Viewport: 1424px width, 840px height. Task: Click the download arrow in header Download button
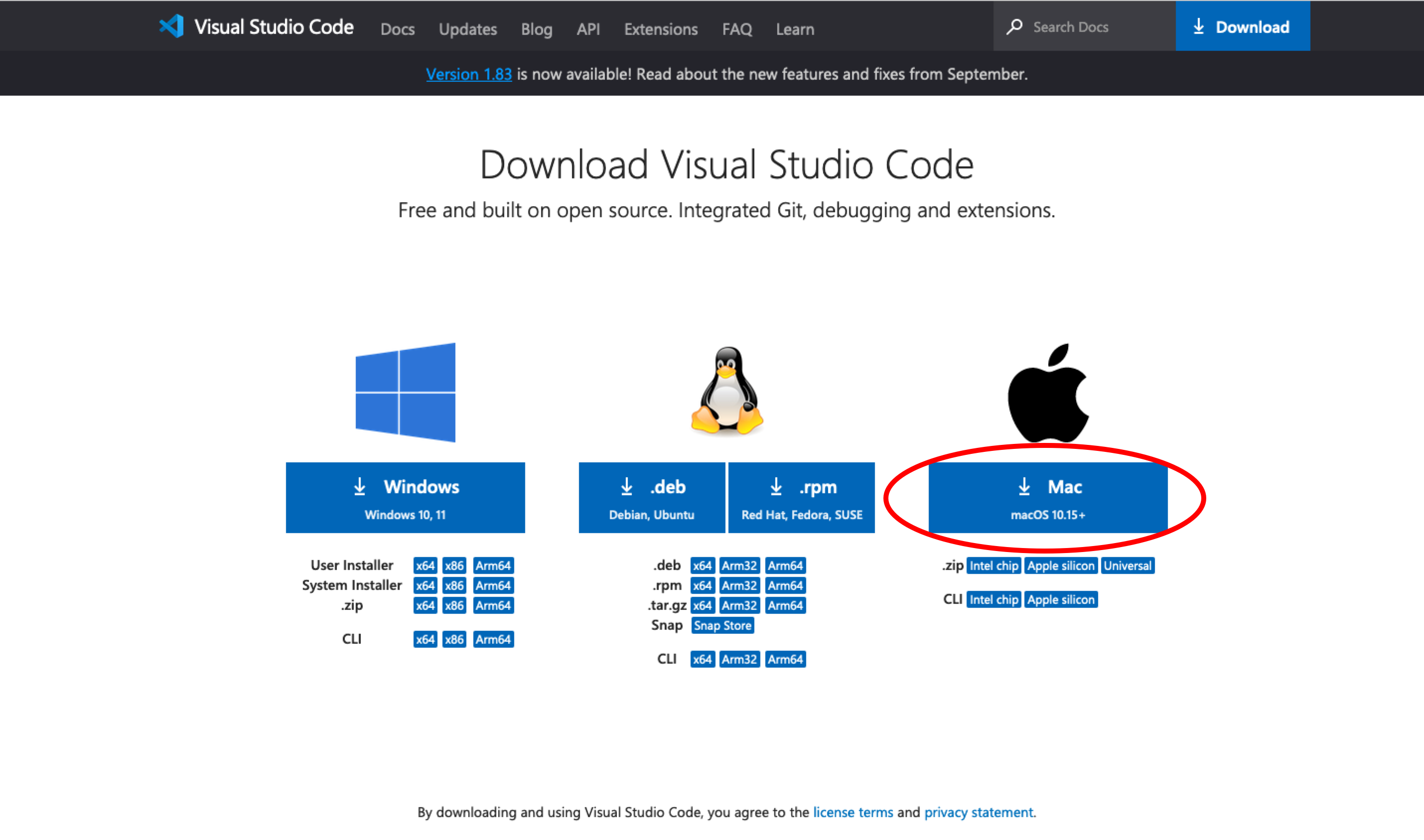[1198, 26]
